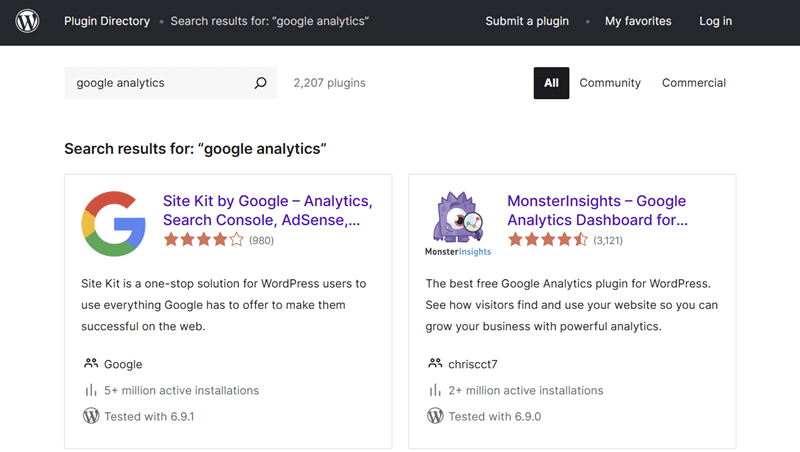
Task: Click the (980) ratings count
Action: 261,240
